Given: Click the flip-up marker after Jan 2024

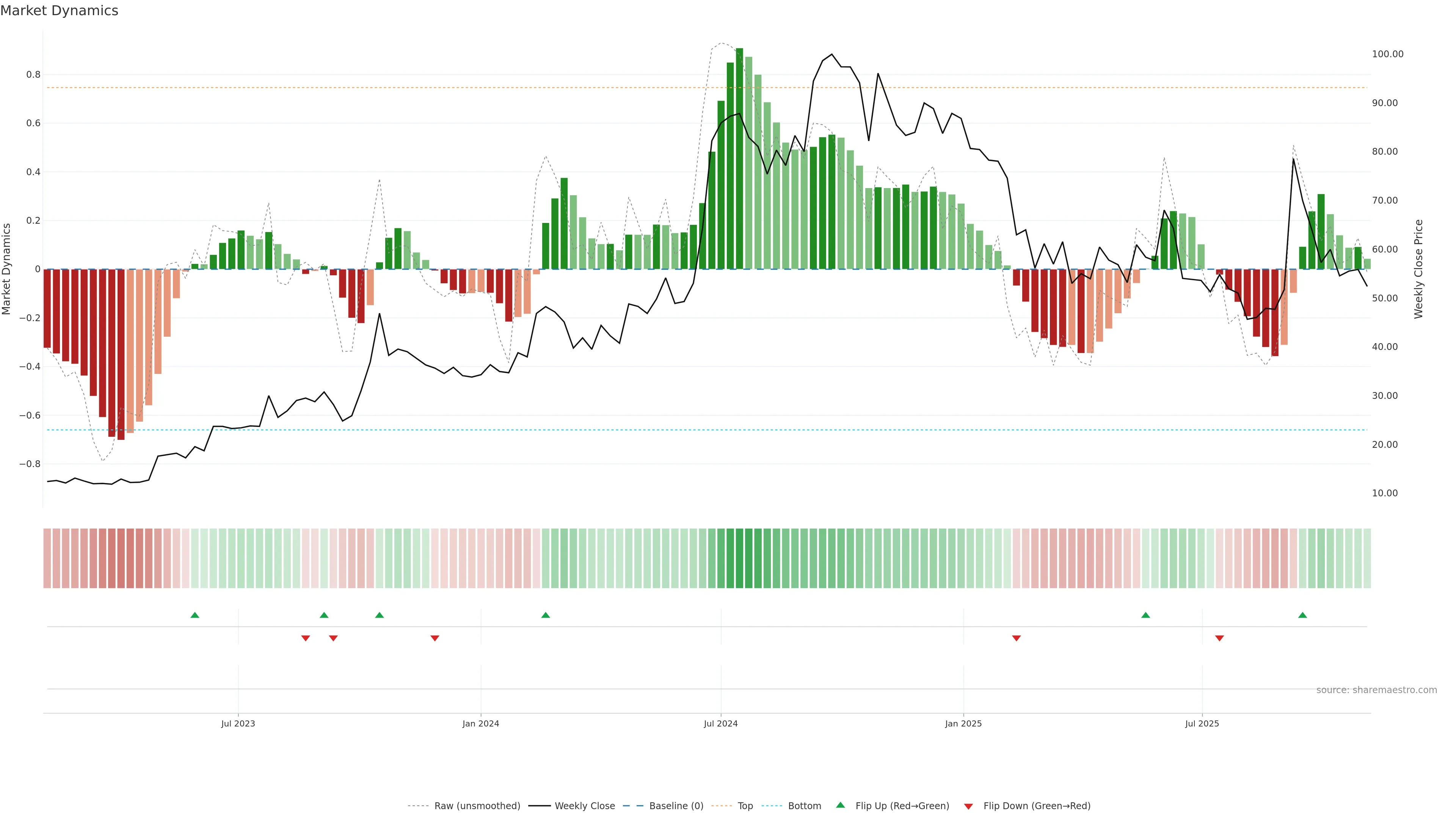Looking at the screenshot, I should tap(546, 615).
